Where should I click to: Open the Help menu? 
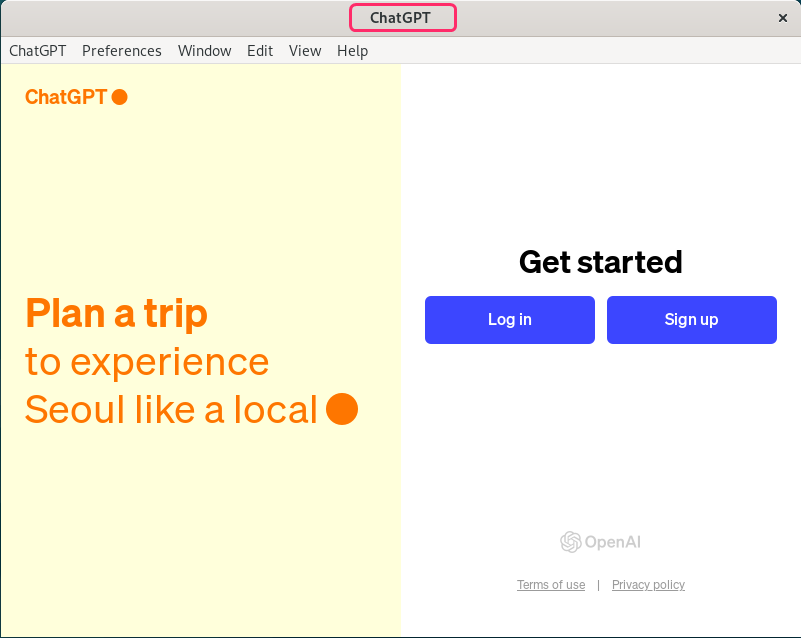coord(352,51)
